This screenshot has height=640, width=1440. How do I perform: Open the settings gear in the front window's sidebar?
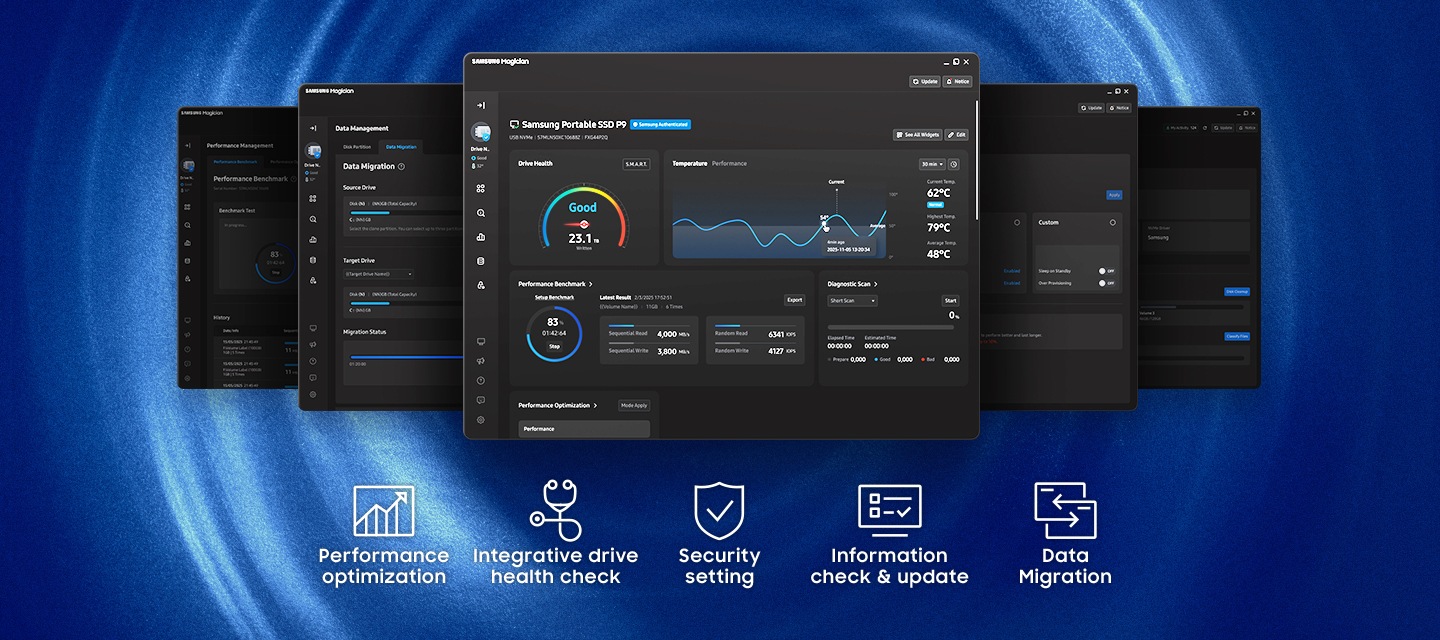481,420
